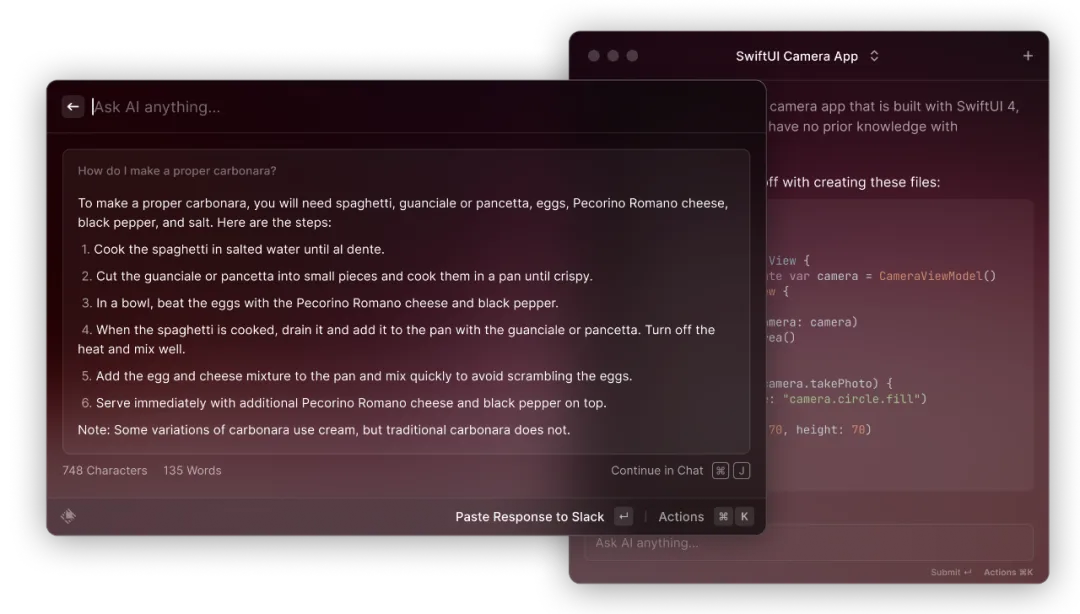This screenshot has height=614, width=1080.
Task: Click step 1 about cooking the spaghetti
Action: (233, 249)
